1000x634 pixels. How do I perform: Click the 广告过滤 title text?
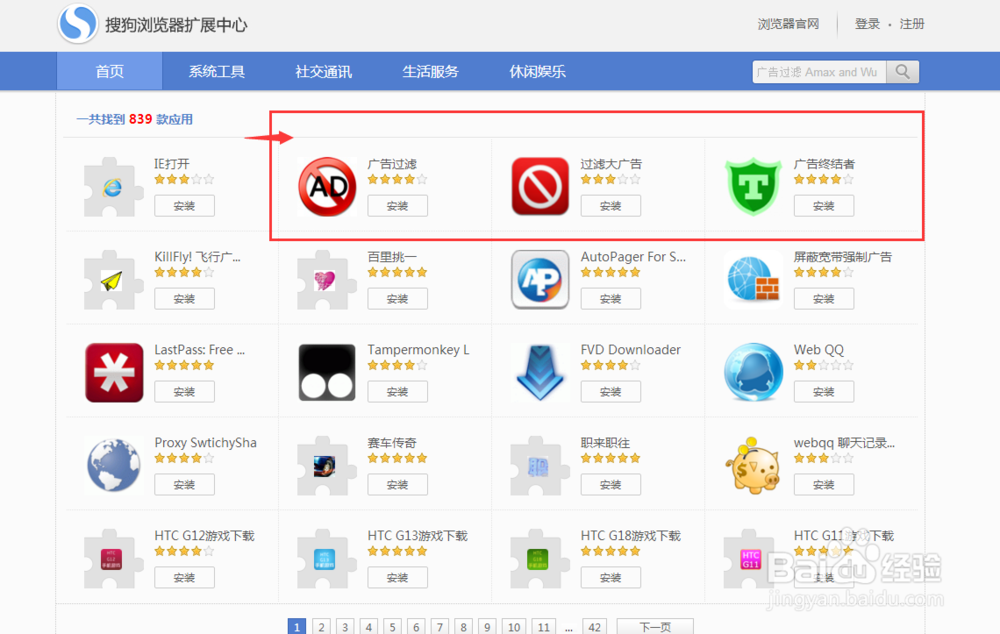[x=392, y=164]
